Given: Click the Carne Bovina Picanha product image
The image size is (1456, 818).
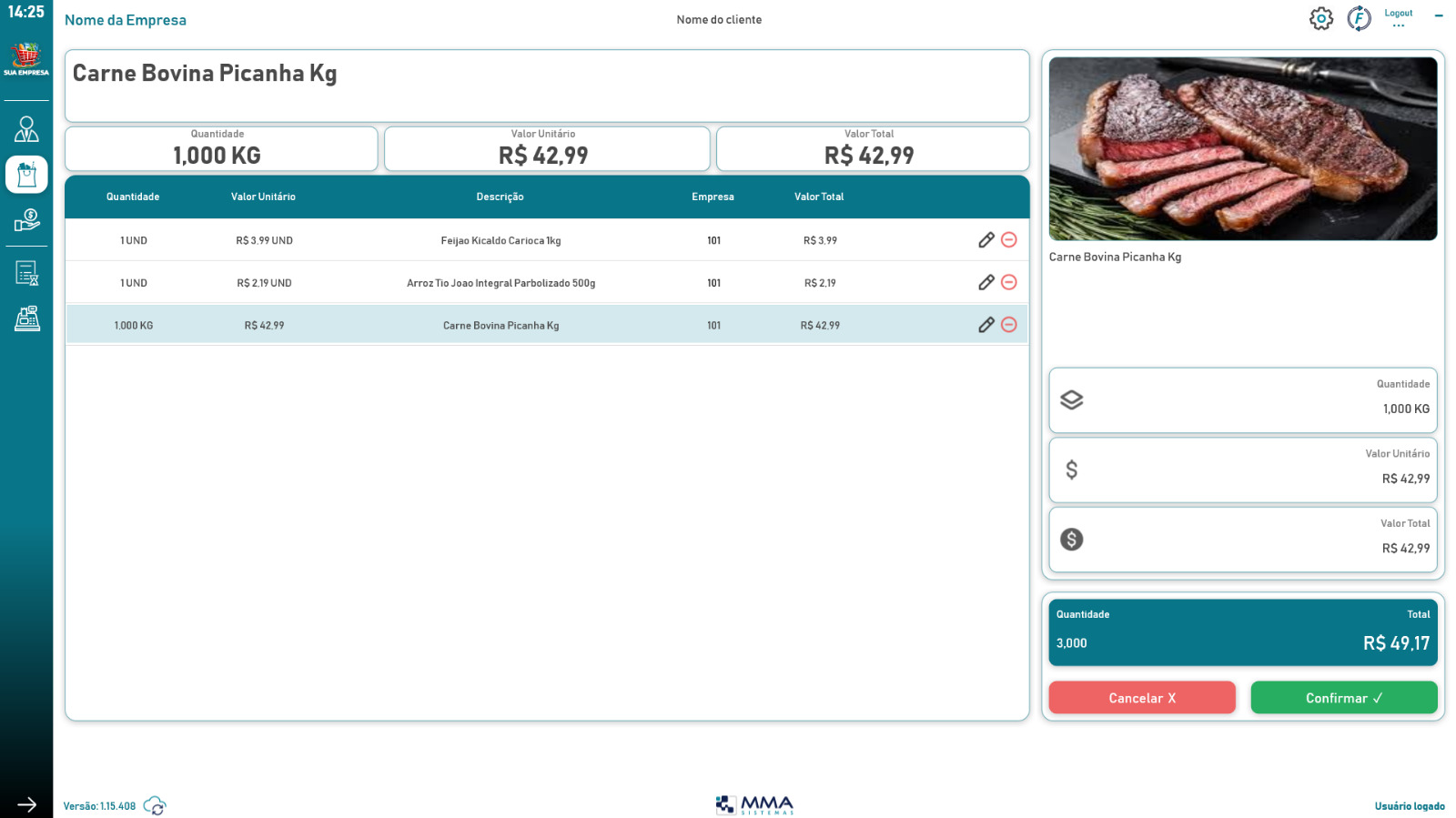Looking at the screenshot, I should tap(1243, 149).
